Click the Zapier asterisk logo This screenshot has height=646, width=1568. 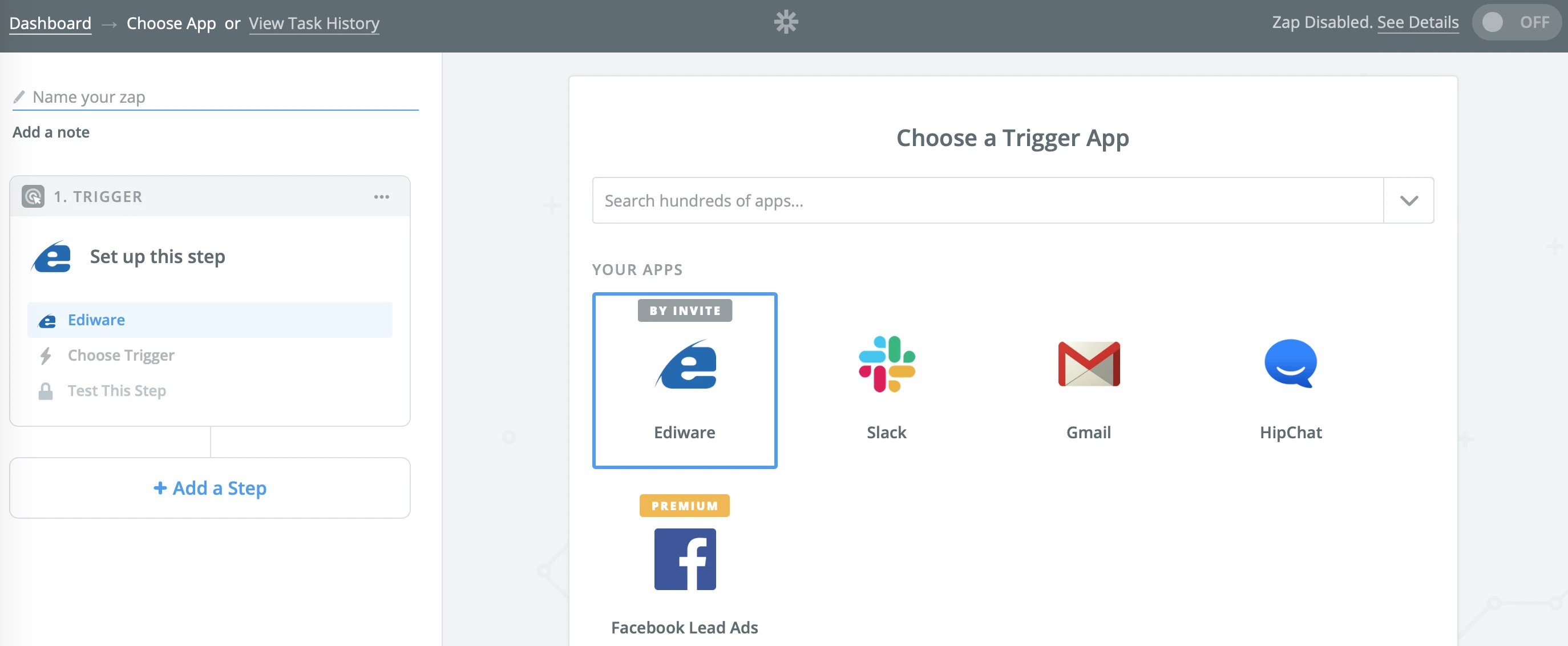coord(786,22)
